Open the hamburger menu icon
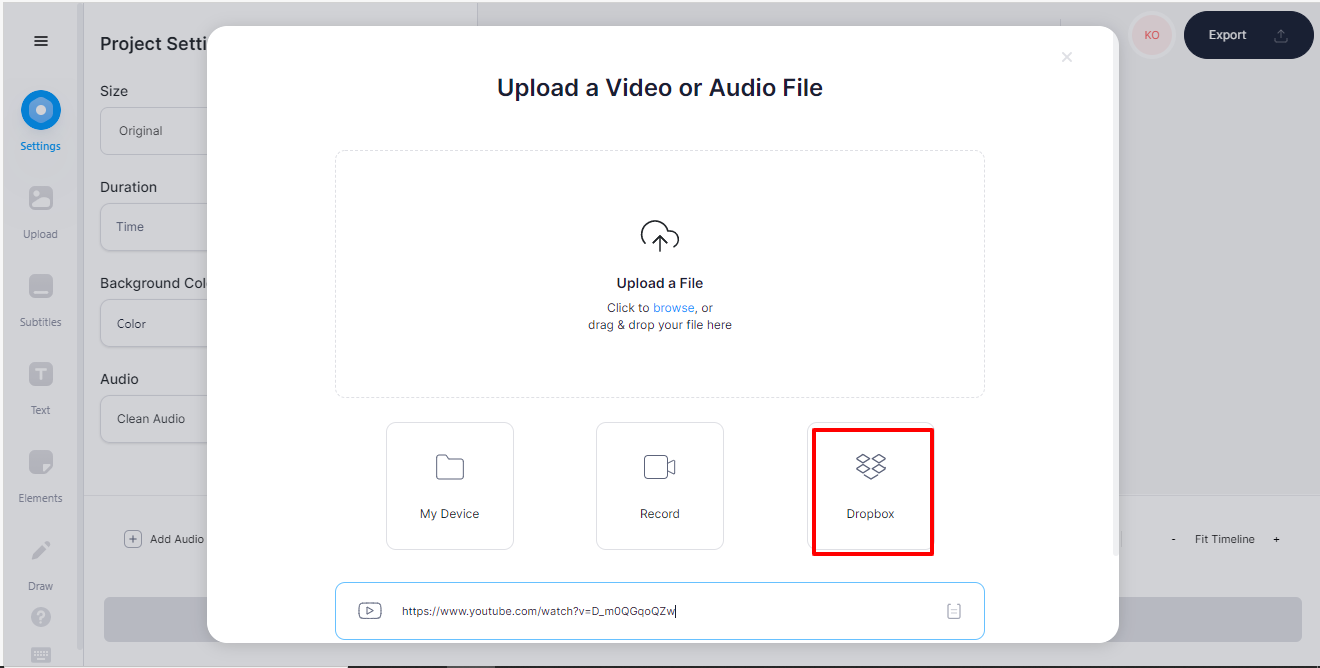 41,41
